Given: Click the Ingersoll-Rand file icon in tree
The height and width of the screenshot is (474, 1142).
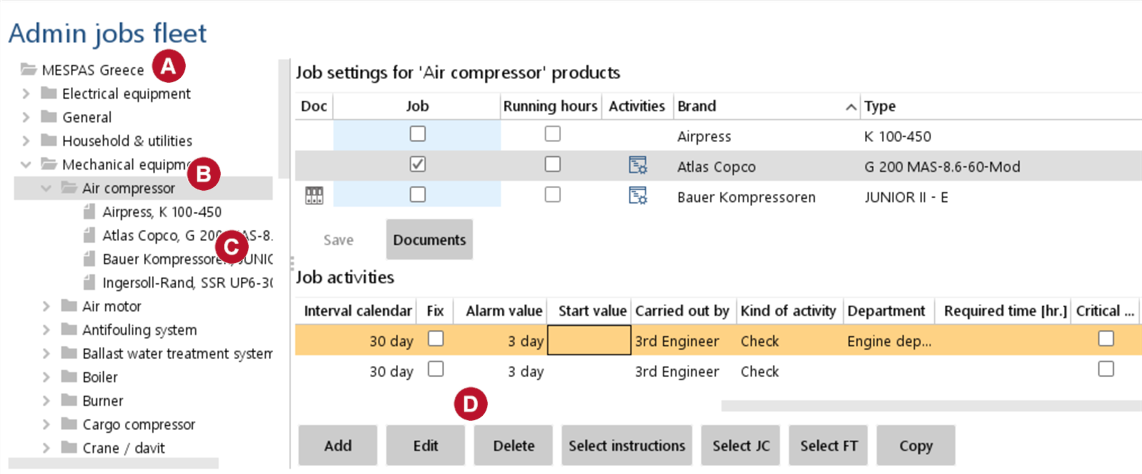Looking at the screenshot, I should click(x=90, y=282).
